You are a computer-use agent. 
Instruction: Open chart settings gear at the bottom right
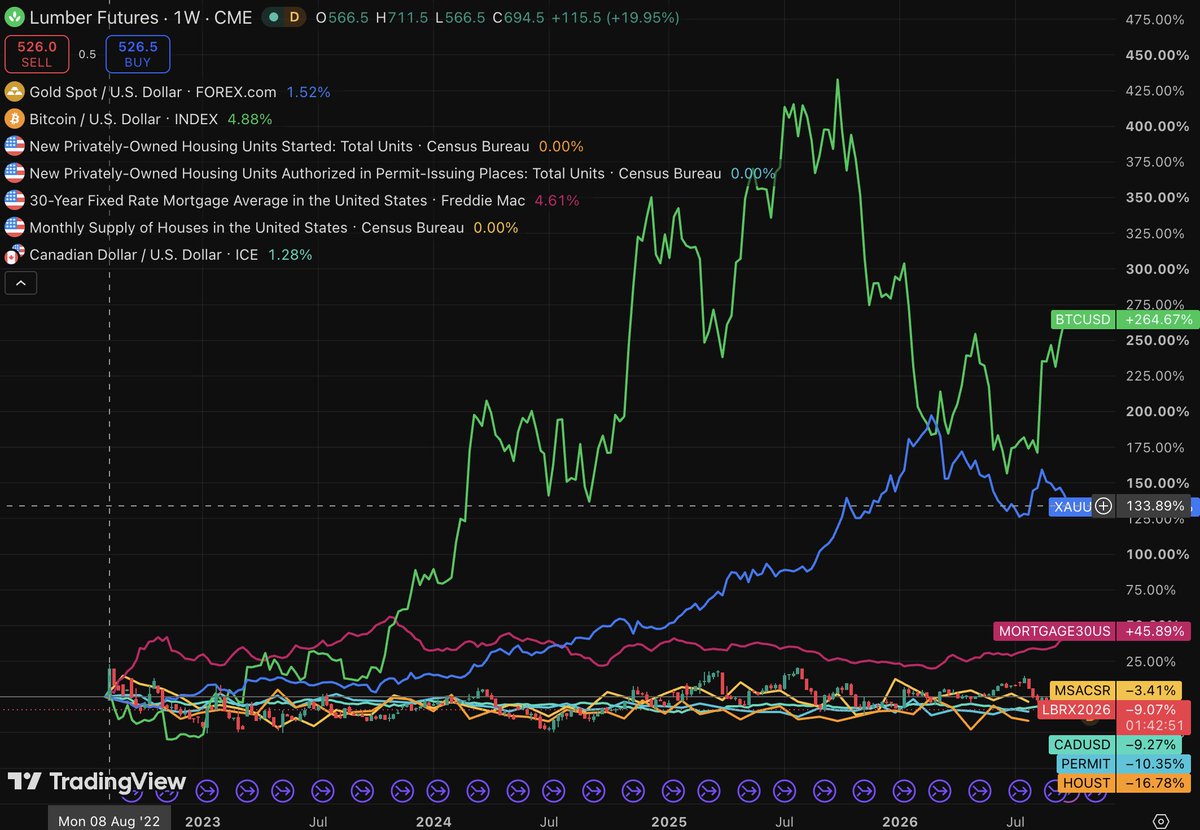(1159, 819)
